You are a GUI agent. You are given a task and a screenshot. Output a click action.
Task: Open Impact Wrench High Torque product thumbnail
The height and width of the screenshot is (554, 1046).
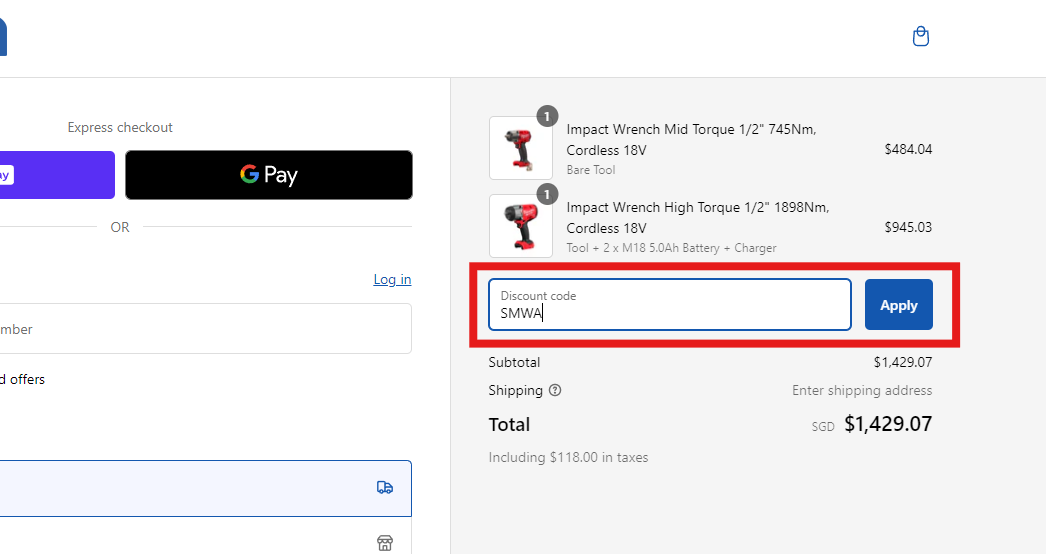(x=521, y=226)
